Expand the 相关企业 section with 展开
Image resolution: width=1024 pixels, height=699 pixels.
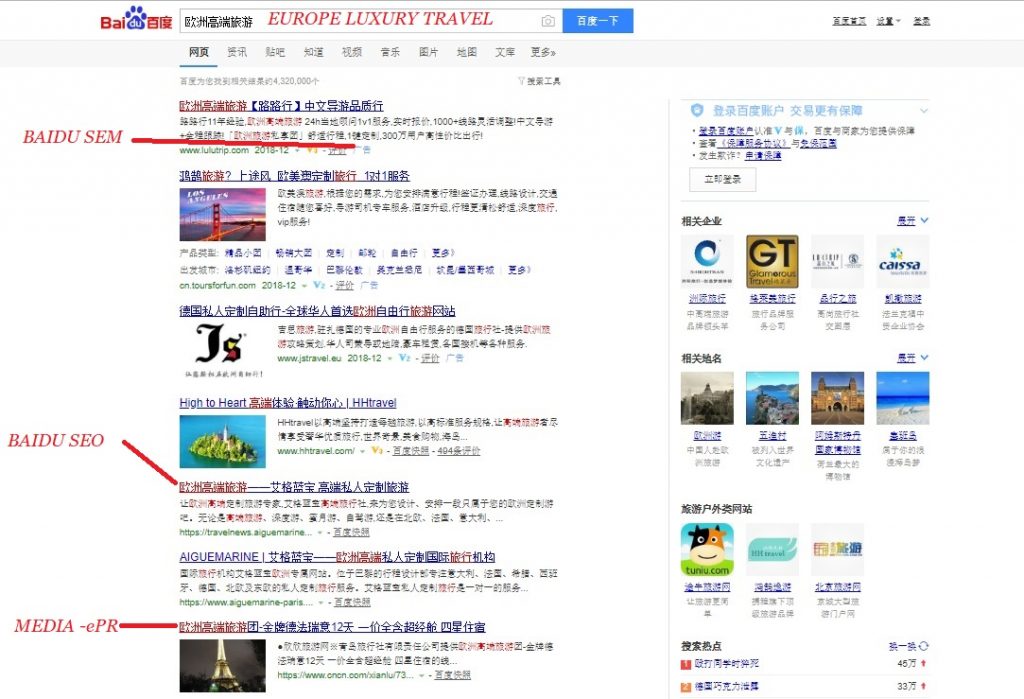click(910, 220)
